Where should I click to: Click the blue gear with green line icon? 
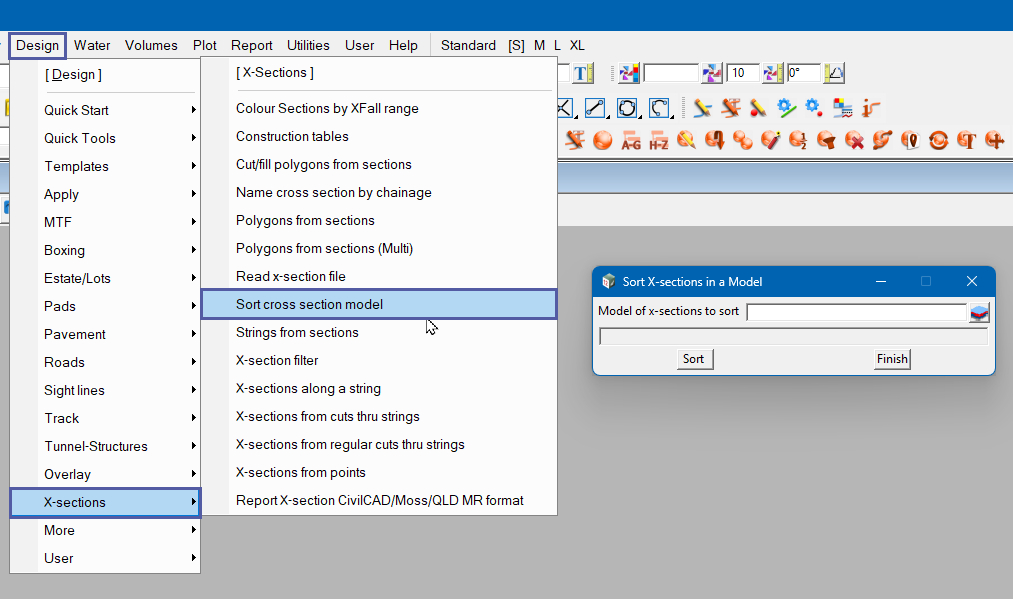[x=786, y=107]
